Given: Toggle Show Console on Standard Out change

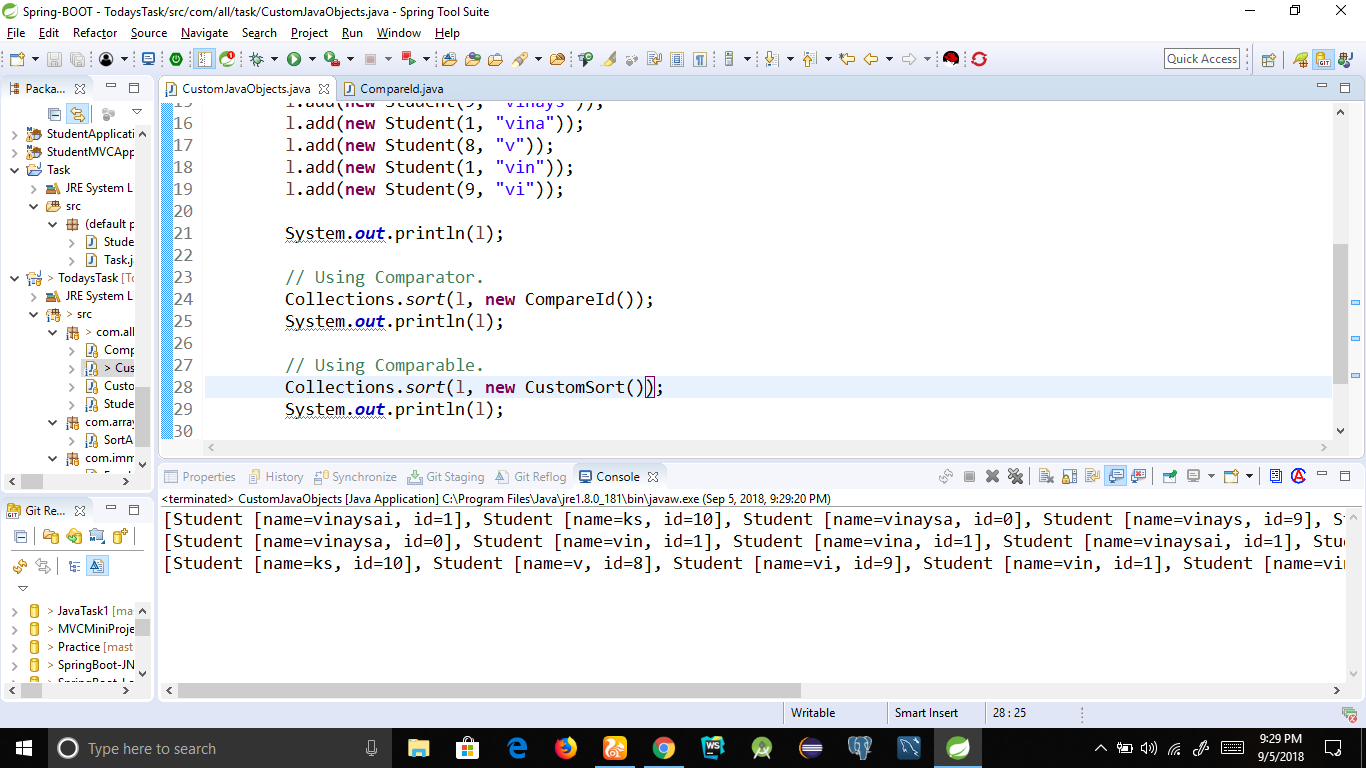Looking at the screenshot, I should [x=1115, y=477].
